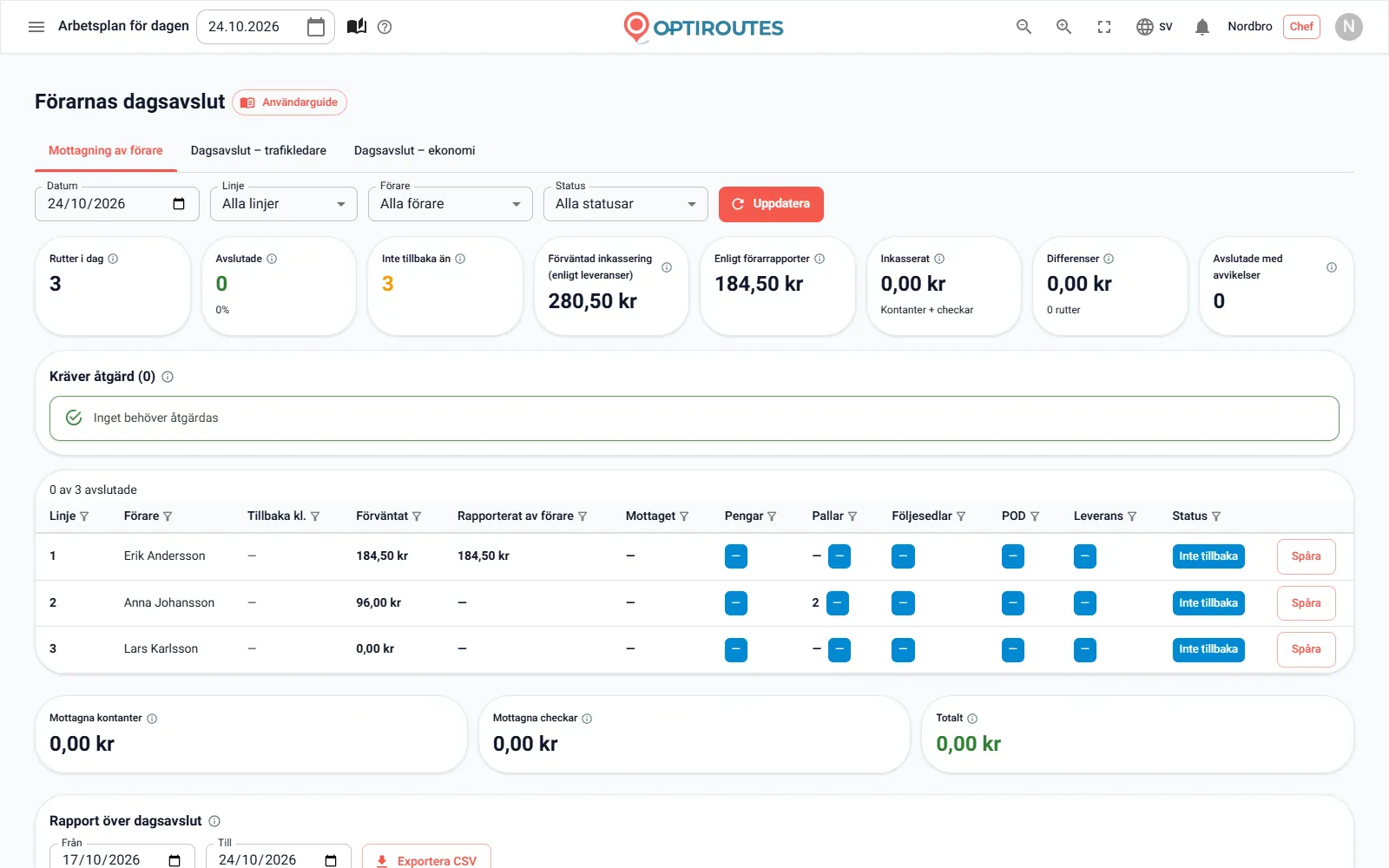1389x868 pixels.
Task: Open the Användarguide link
Action: (290, 102)
